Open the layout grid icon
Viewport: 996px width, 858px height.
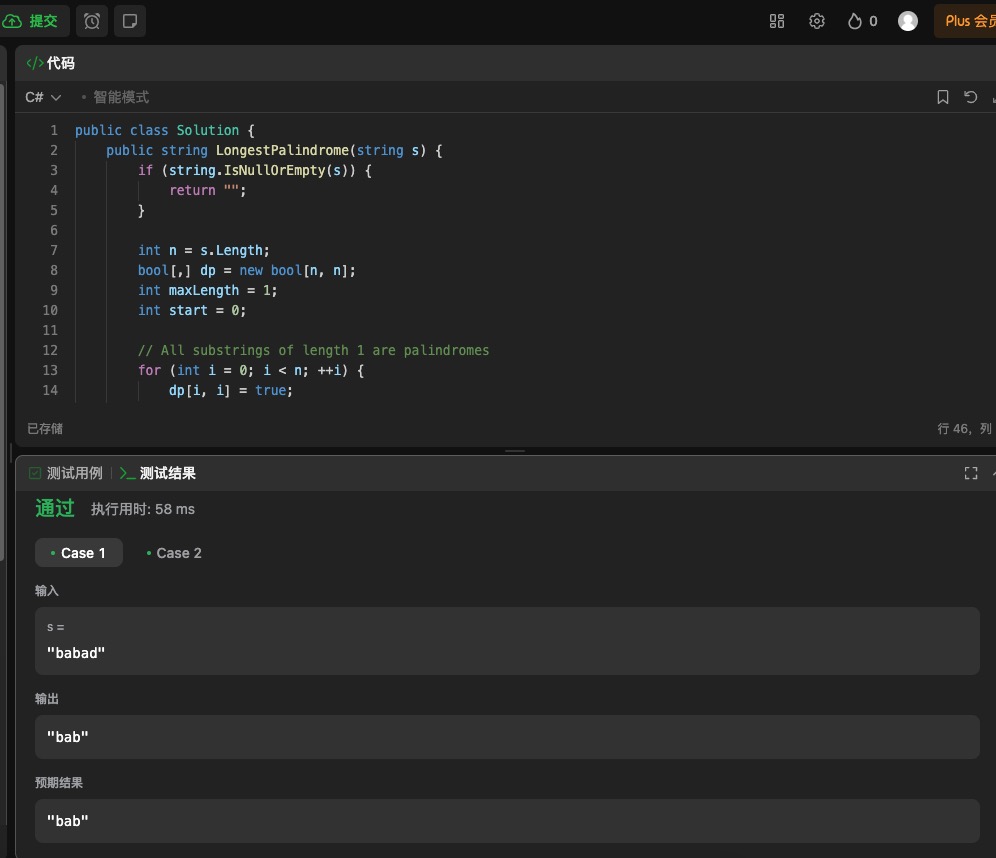[x=777, y=21]
